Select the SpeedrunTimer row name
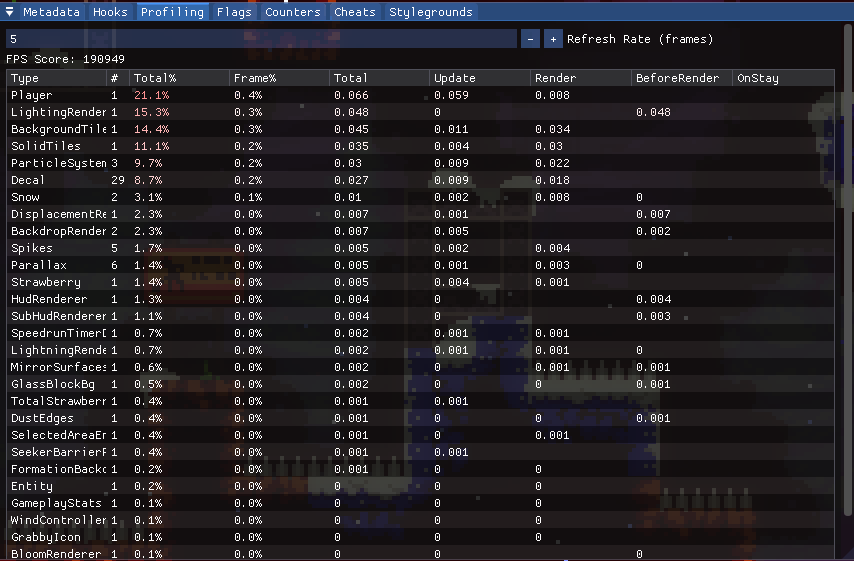854x561 pixels. pos(58,333)
